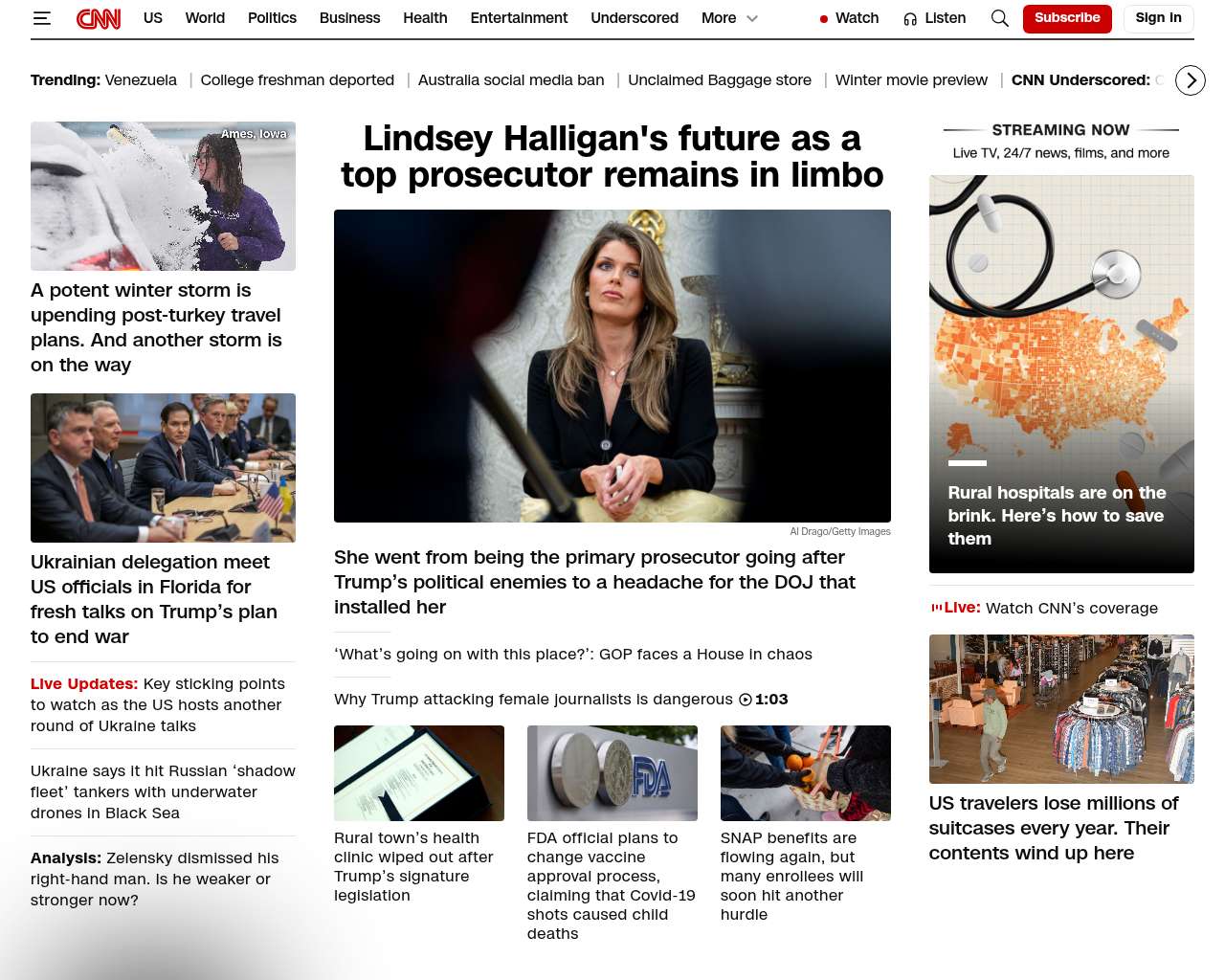Open GOP faces a House in chaos story

573,655
